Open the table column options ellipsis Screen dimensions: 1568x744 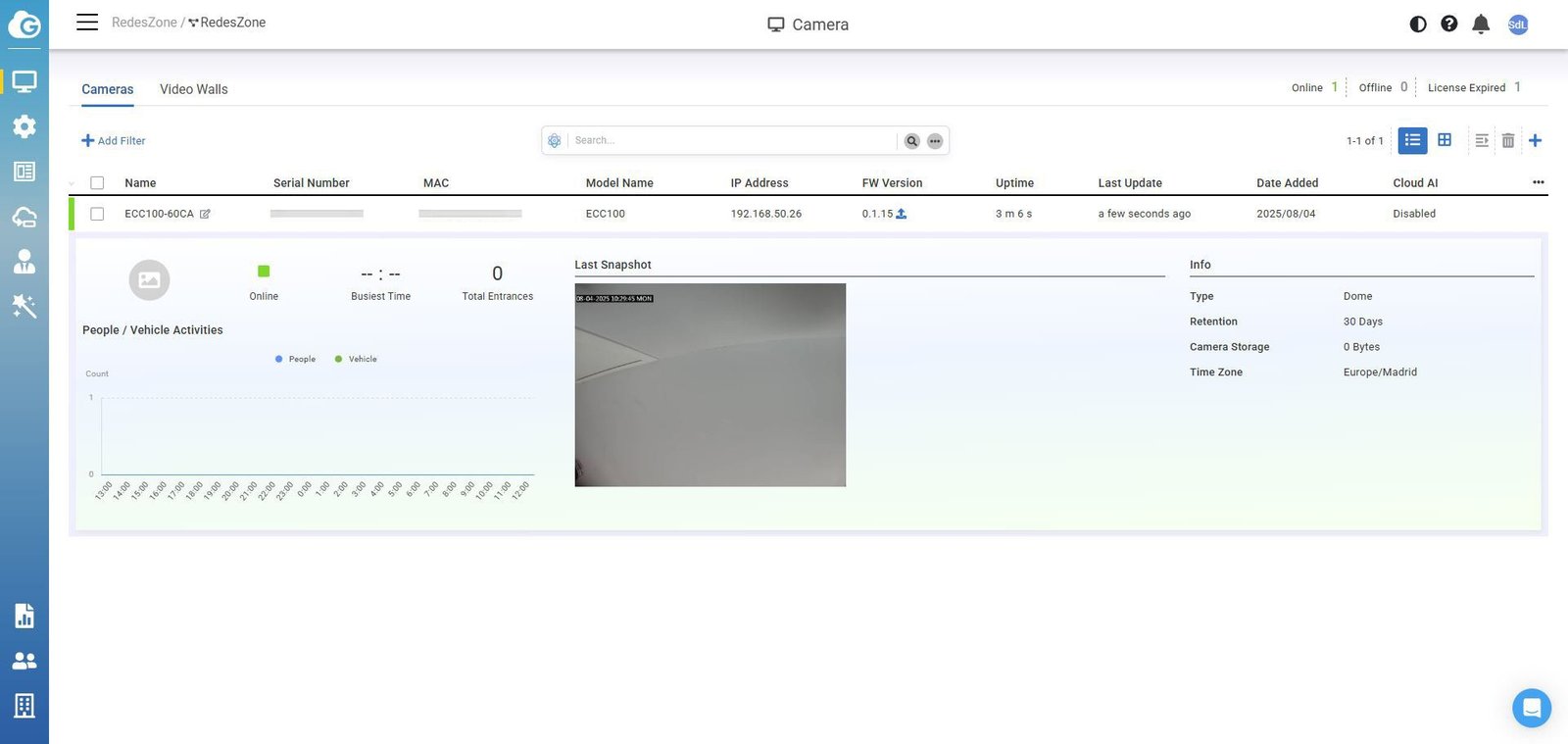click(x=1538, y=182)
